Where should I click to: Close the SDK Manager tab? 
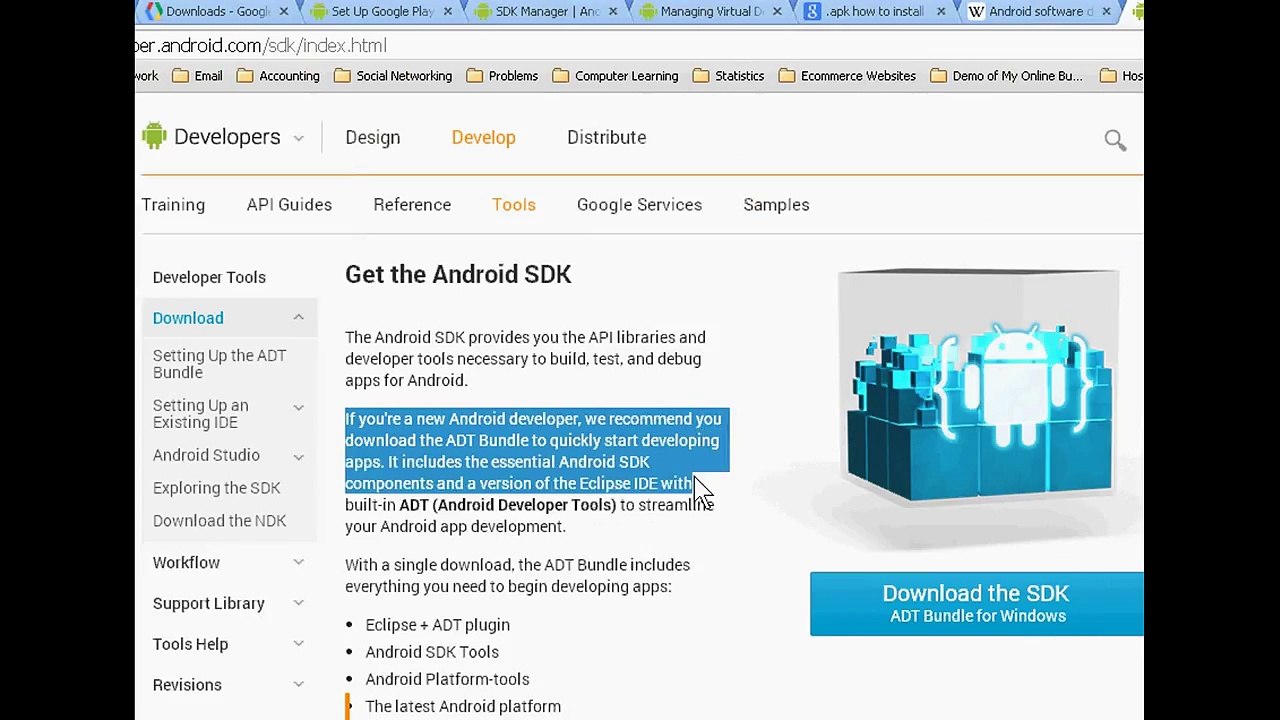pyautogui.click(x=612, y=11)
